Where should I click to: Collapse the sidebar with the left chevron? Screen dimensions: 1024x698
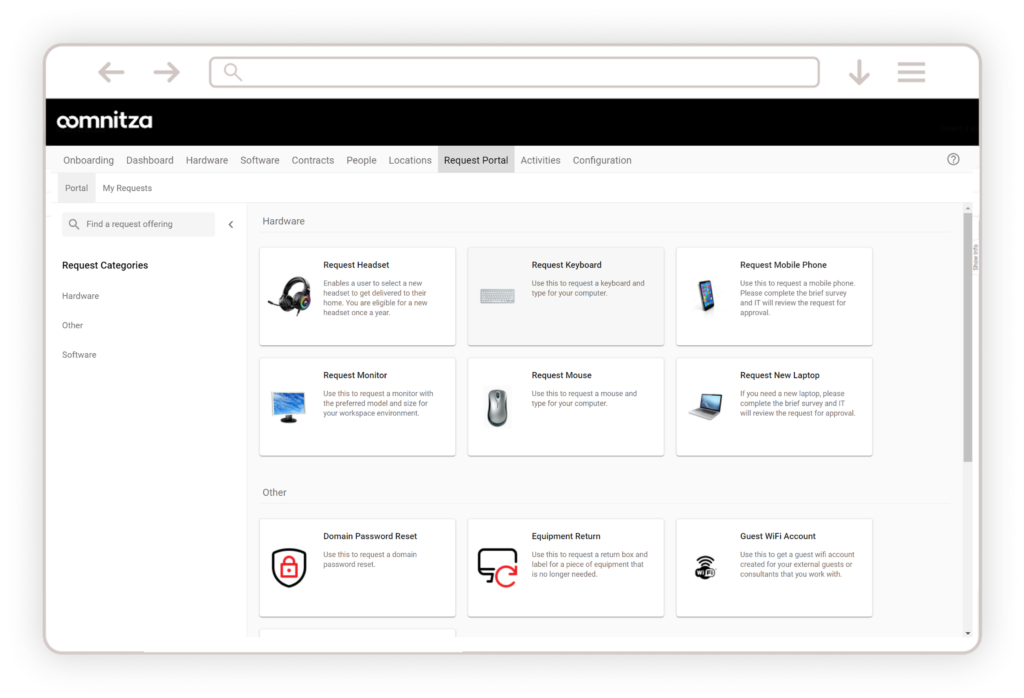[231, 225]
